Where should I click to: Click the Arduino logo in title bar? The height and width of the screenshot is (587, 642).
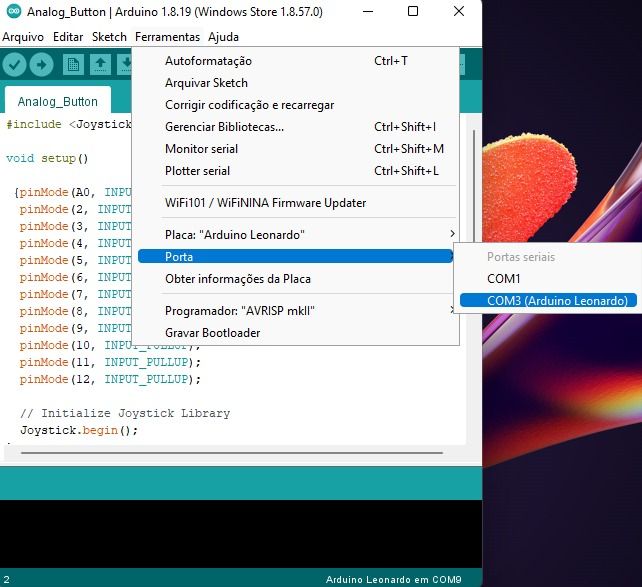click(14, 11)
